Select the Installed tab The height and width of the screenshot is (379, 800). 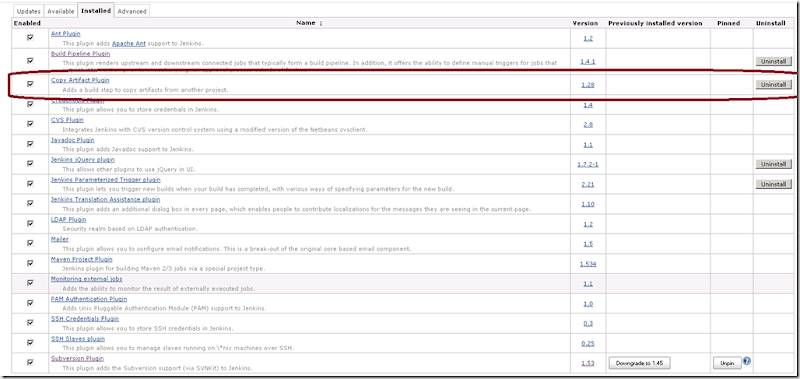[x=96, y=10]
